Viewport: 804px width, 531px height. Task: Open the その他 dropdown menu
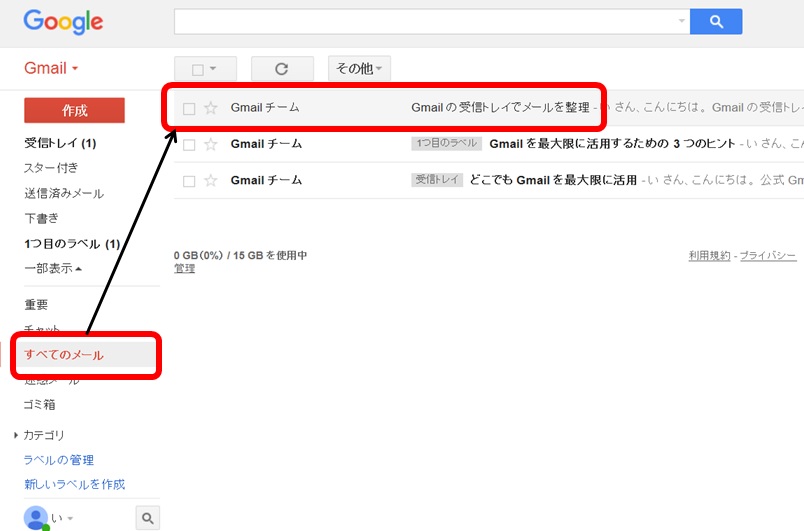[x=359, y=69]
